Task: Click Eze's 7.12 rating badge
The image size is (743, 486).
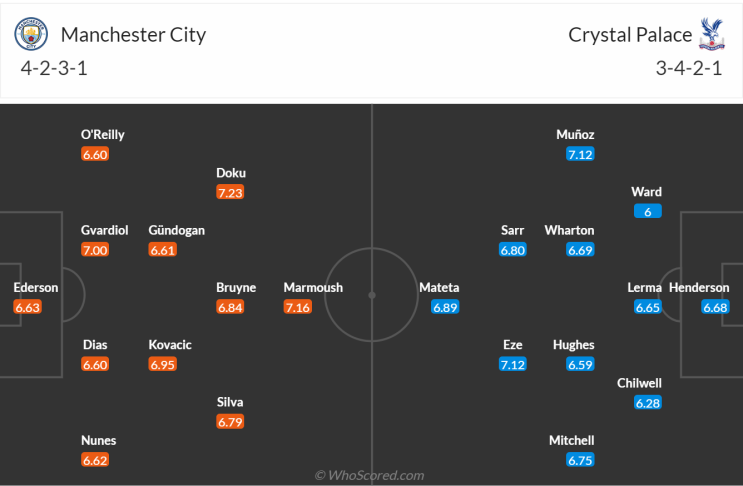Action: (513, 364)
